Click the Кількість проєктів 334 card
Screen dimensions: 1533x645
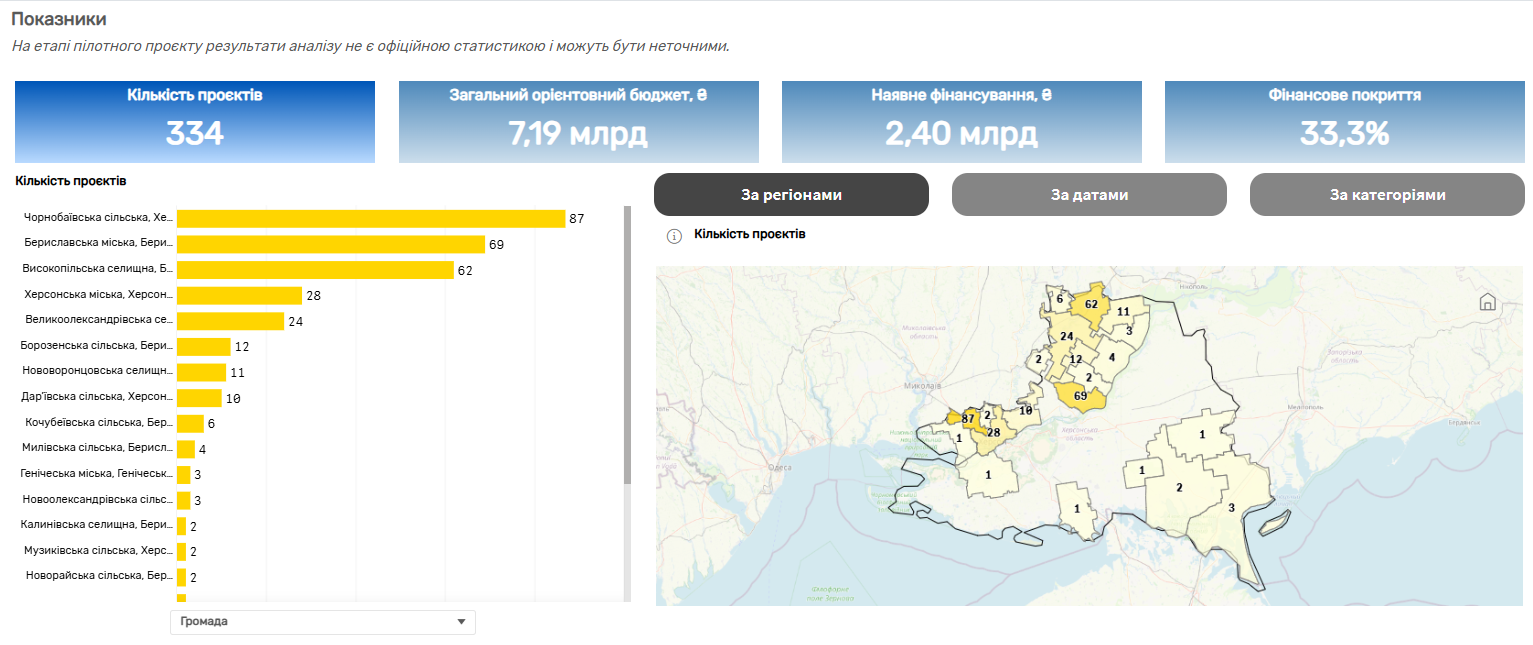point(195,121)
